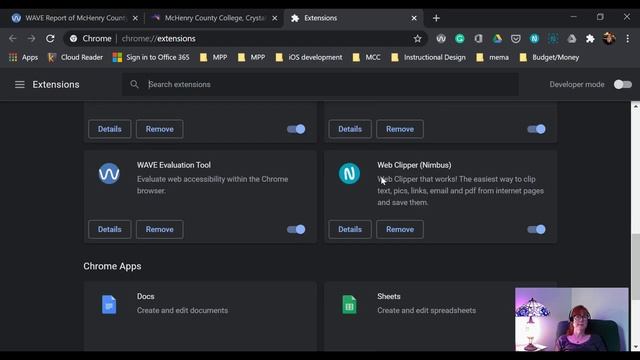This screenshot has width=640, height=360.
Task: Click the Sheets app icon
Action: [349, 304]
